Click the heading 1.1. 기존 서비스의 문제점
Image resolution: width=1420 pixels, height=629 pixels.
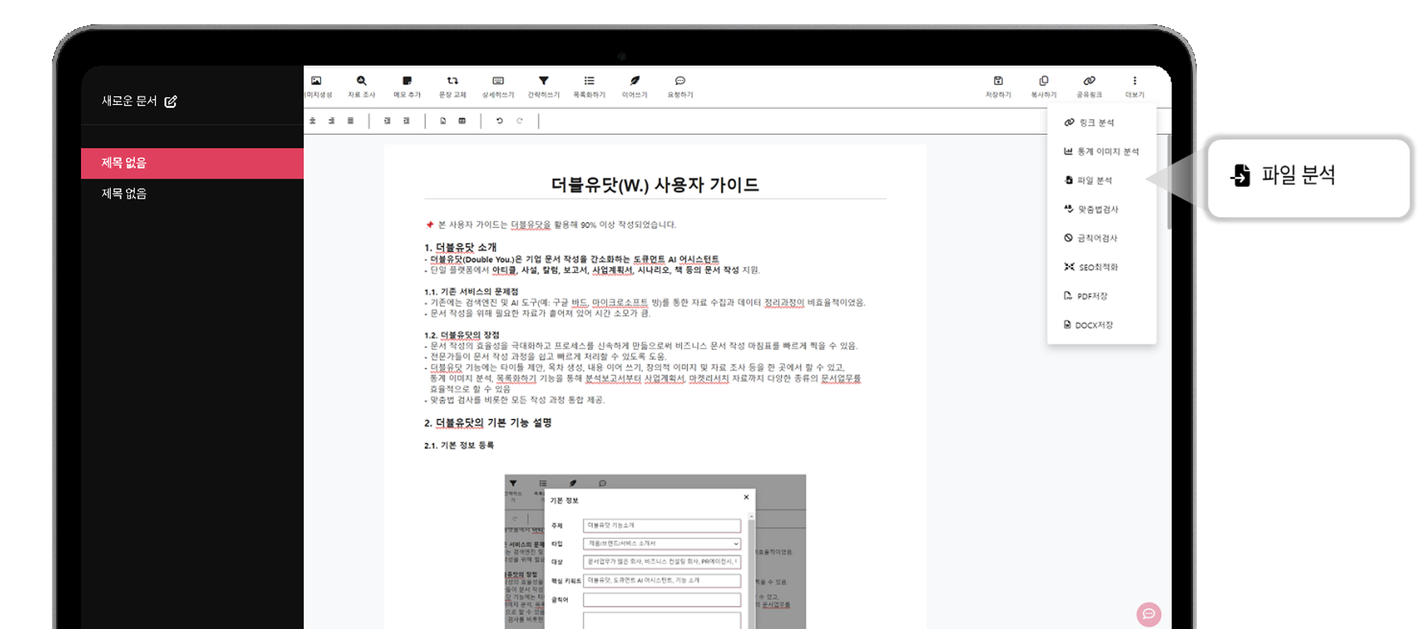471,291
